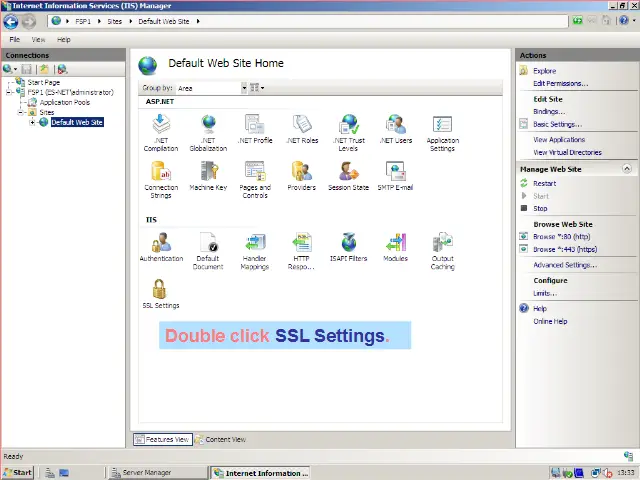Viewport: 640px width, 480px height.
Task: Select Default Web Site in the tree
Action: pyautogui.click(x=77, y=122)
